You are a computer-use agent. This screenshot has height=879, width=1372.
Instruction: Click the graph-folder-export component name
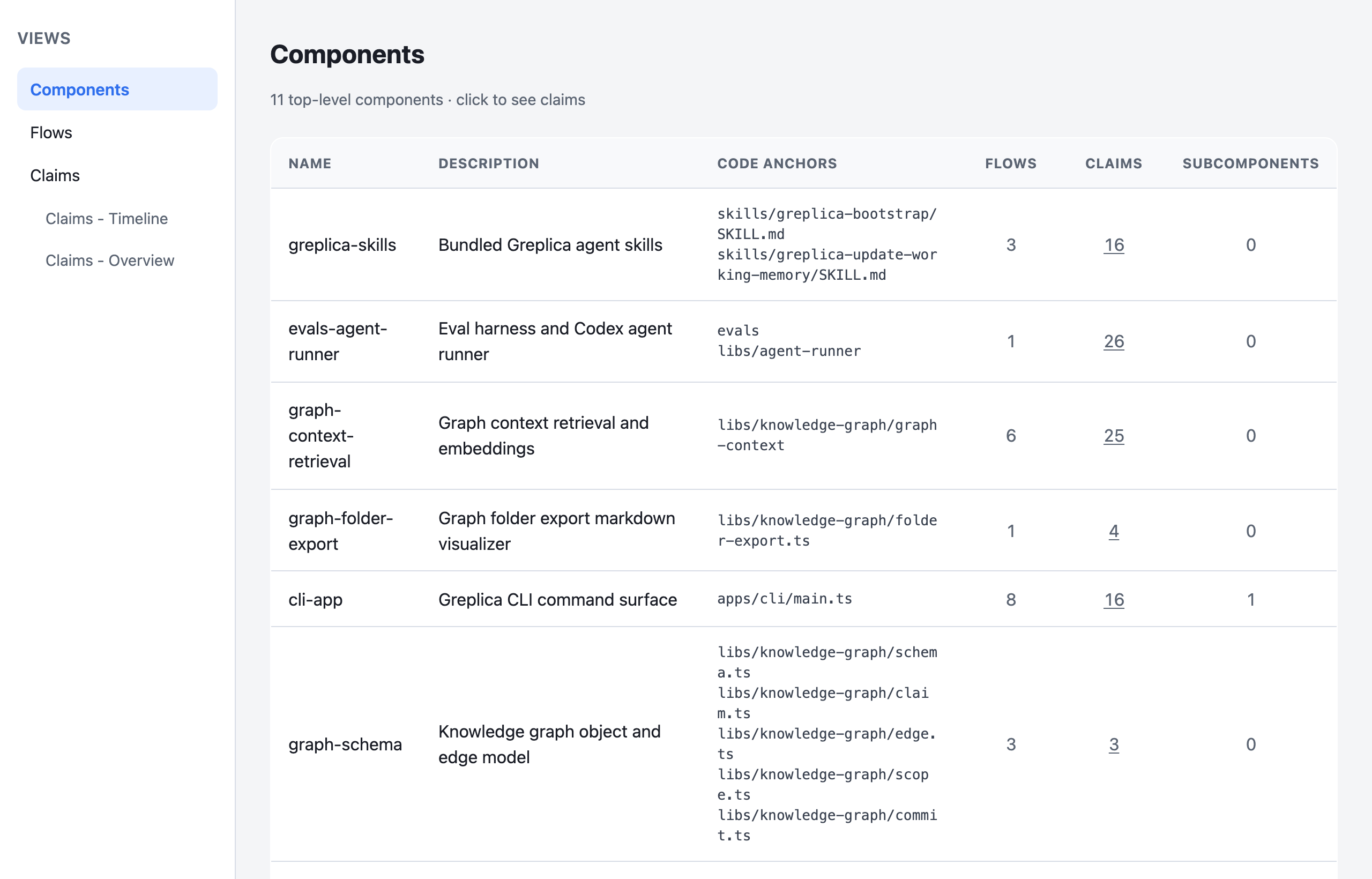tap(340, 531)
